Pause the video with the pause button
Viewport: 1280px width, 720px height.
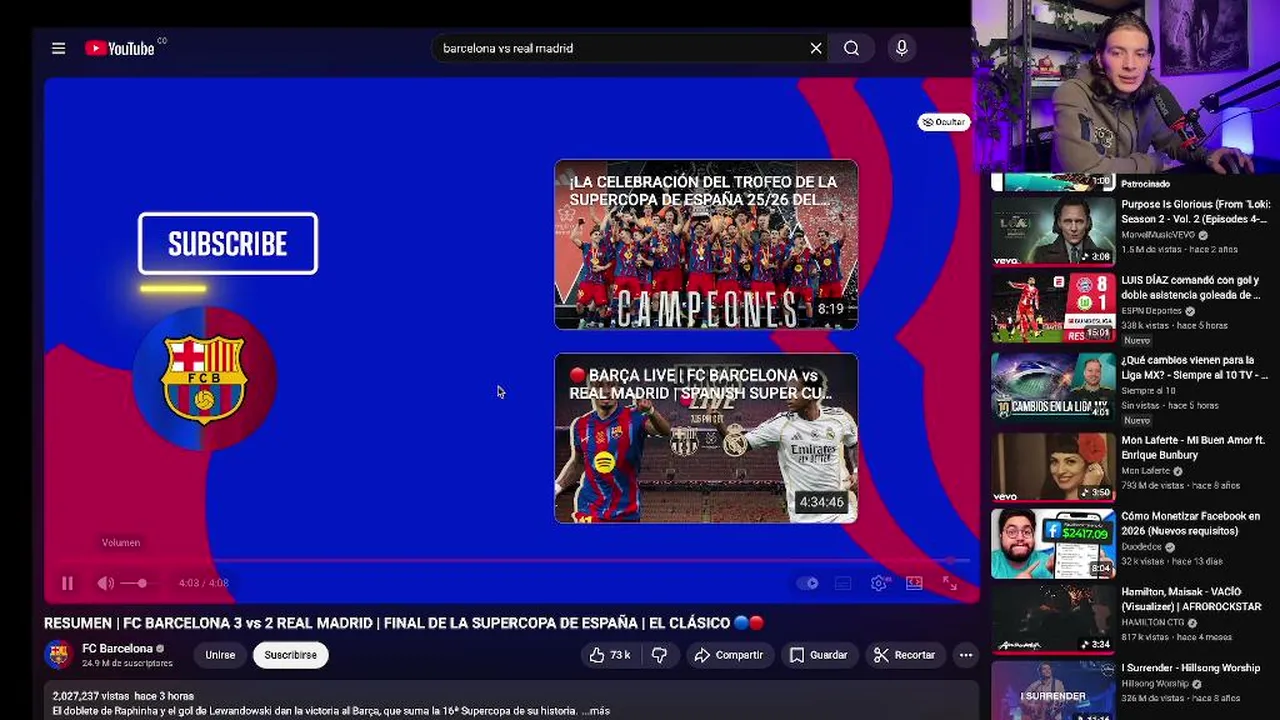pyautogui.click(x=67, y=583)
